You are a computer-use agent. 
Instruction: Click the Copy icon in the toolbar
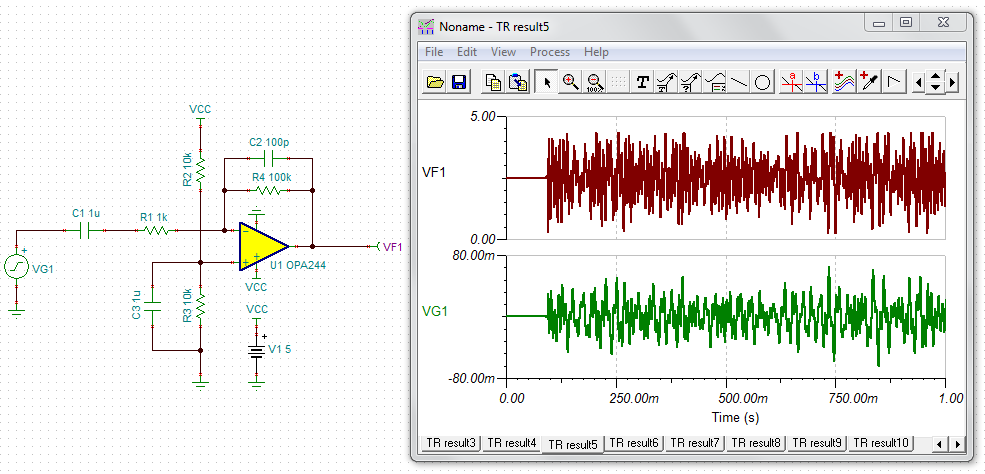[494, 82]
